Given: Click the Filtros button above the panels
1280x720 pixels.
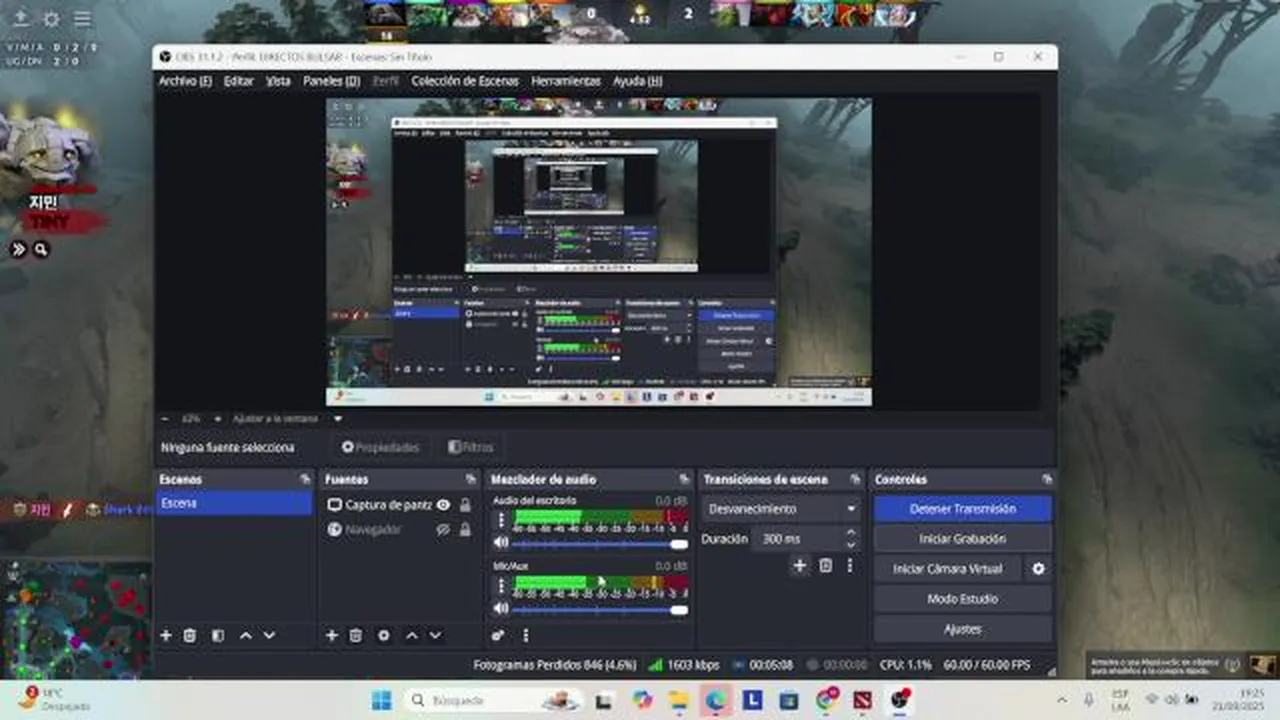Looking at the screenshot, I should pyautogui.click(x=470, y=448).
